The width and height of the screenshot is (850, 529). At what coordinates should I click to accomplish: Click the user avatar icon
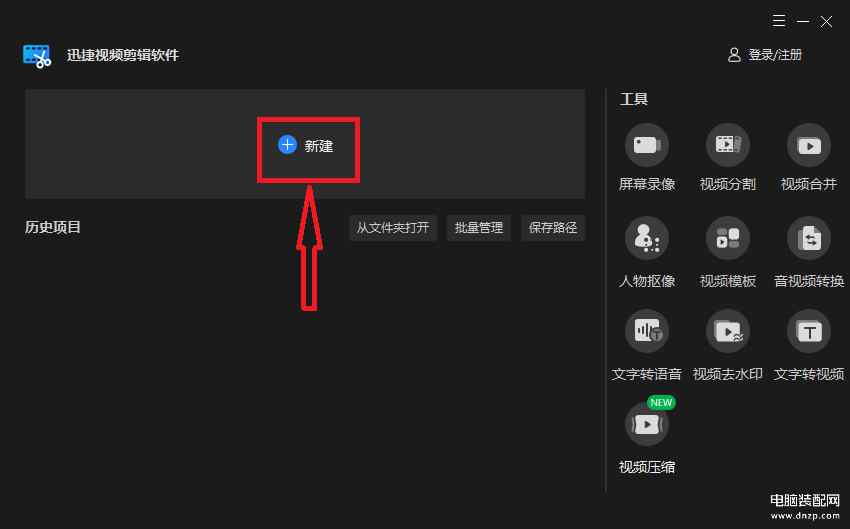pos(734,55)
